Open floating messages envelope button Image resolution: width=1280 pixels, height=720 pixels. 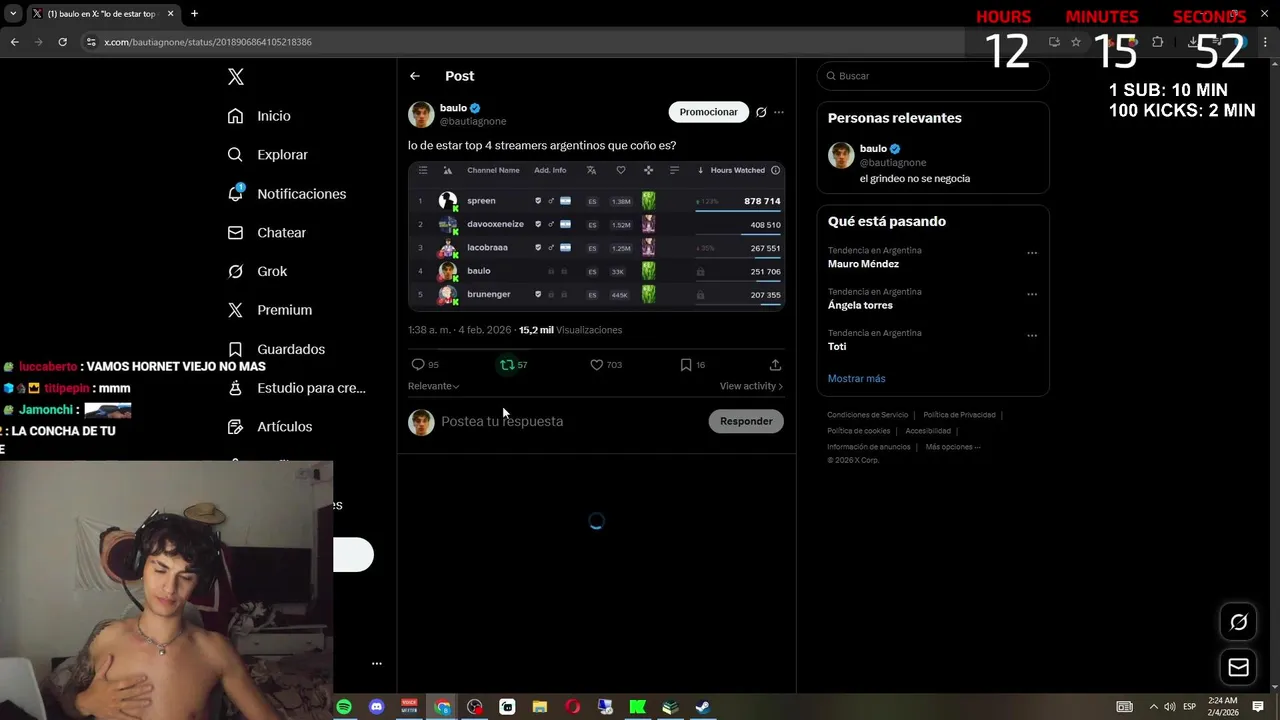[x=1238, y=668]
